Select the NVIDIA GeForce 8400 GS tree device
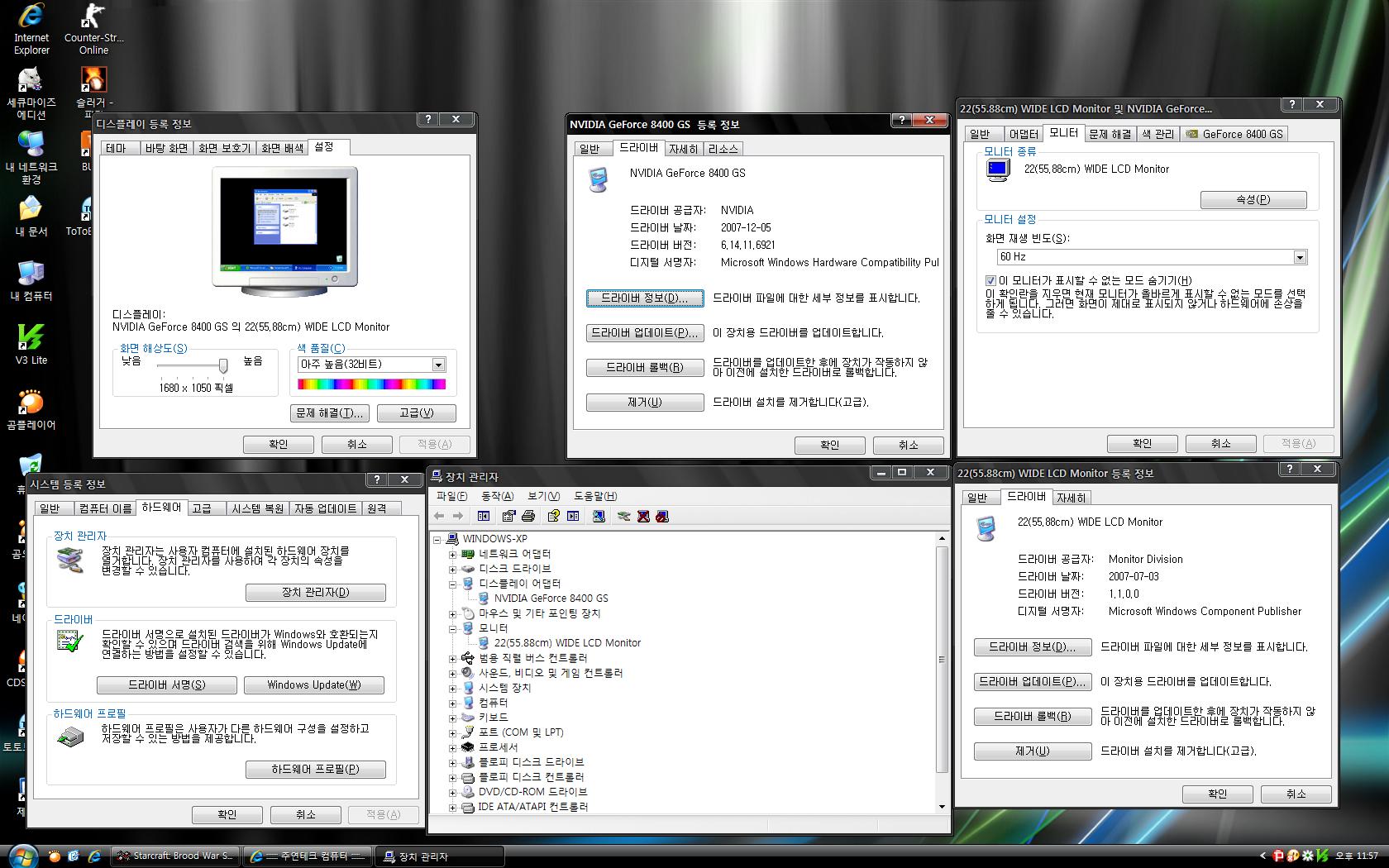 [x=551, y=599]
